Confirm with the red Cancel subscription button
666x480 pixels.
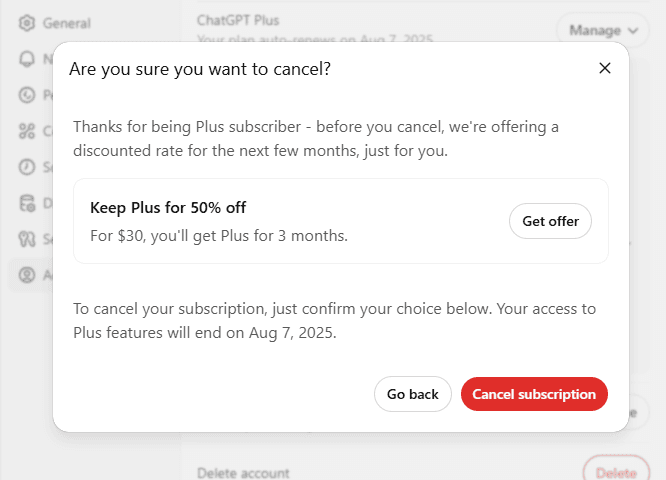(534, 394)
